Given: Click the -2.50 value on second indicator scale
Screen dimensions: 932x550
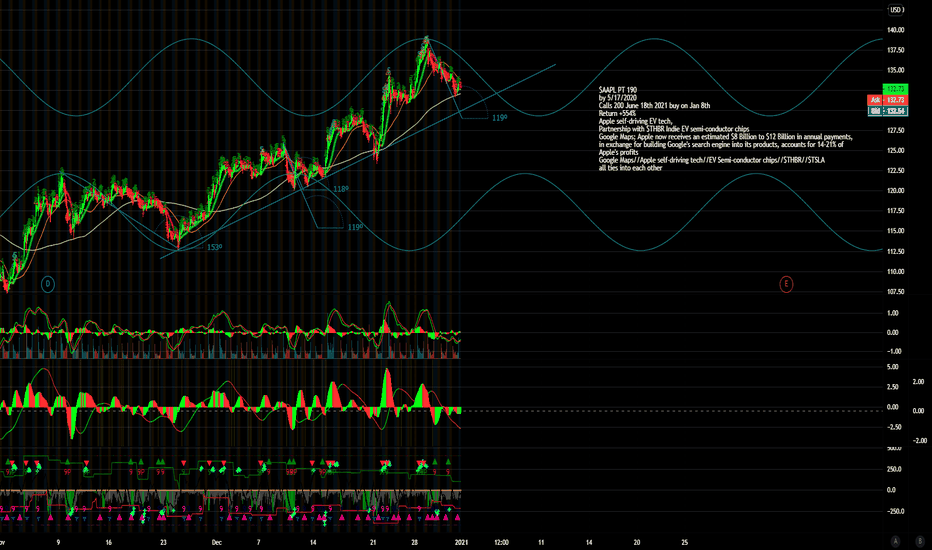Looking at the screenshot, I should (x=894, y=428).
